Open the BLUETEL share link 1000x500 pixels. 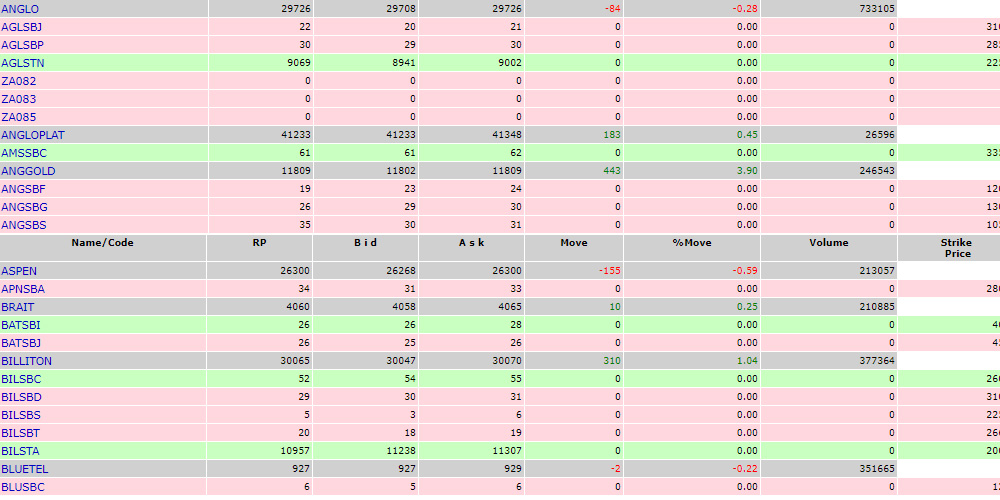click(x=24, y=469)
